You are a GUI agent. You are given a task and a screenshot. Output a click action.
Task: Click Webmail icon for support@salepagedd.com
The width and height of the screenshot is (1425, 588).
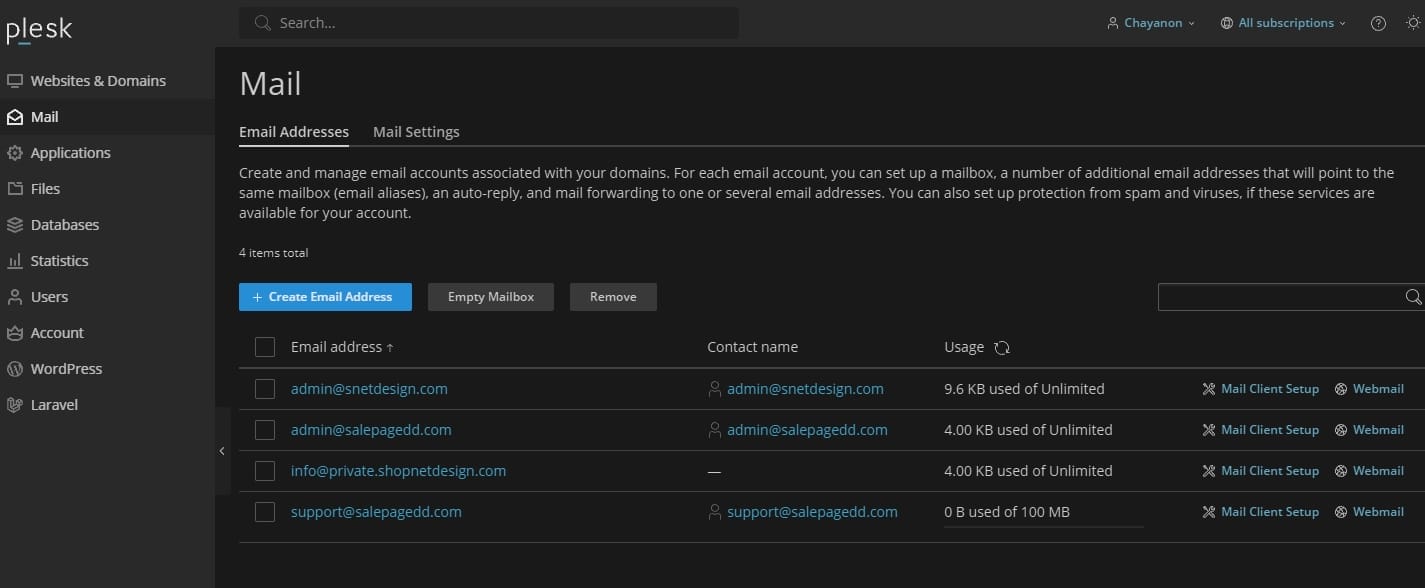point(1341,512)
